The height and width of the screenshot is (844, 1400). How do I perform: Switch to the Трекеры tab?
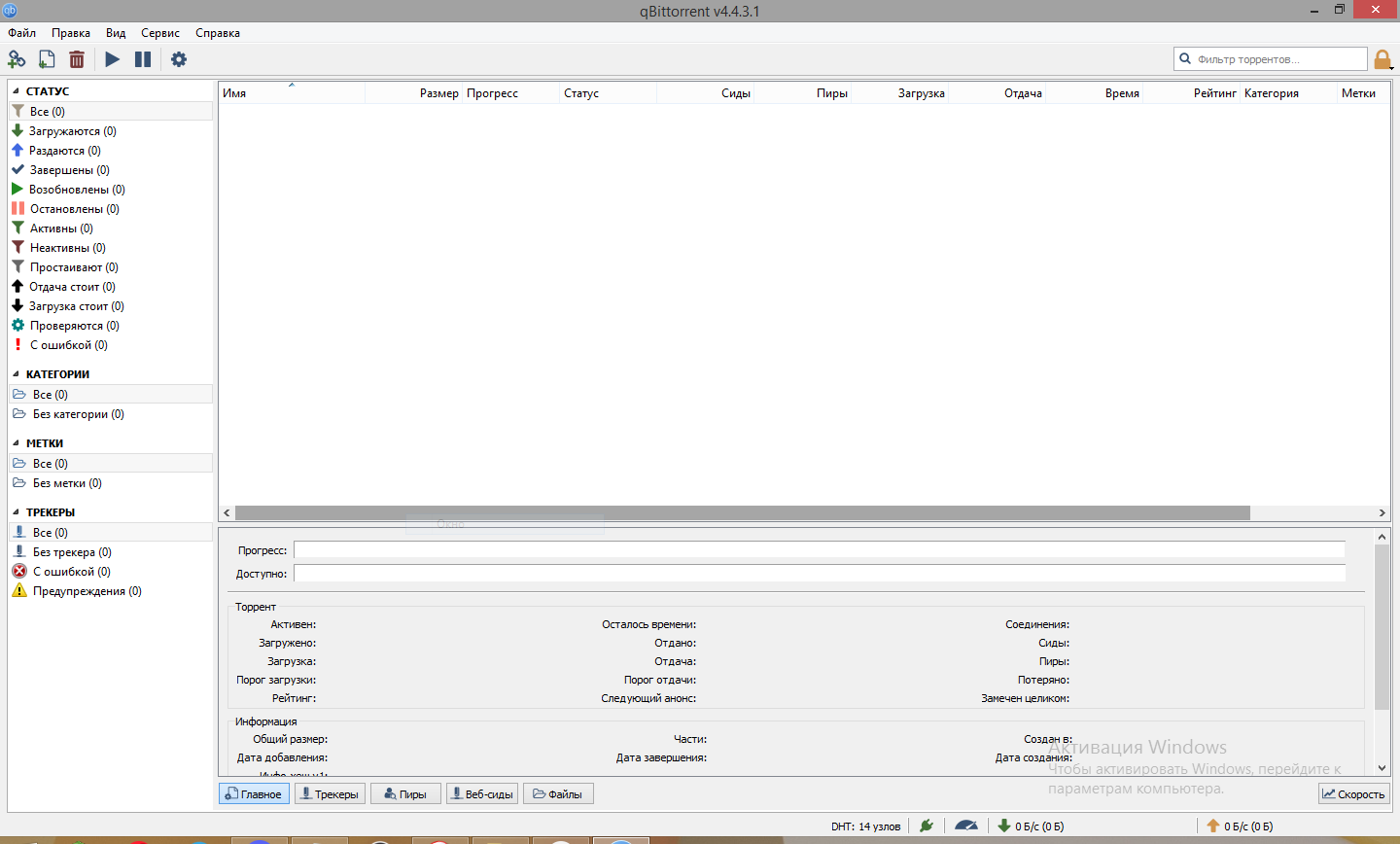[330, 794]
